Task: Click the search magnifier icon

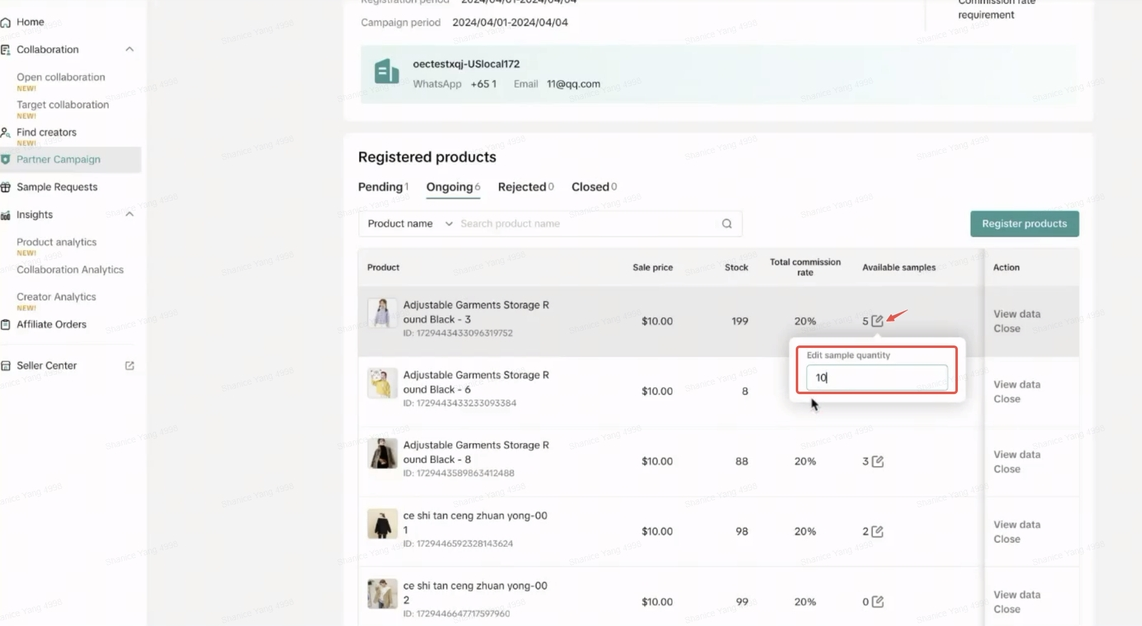Action: click(x=727, y=224)
